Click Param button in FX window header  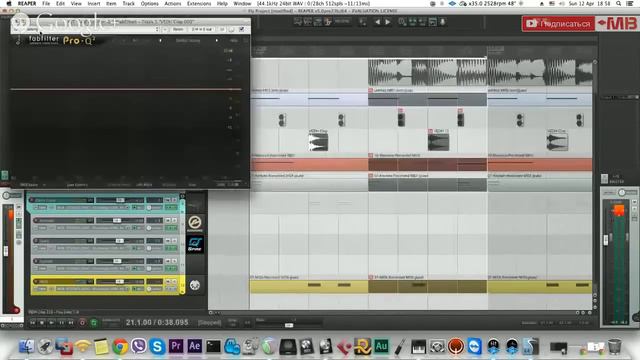178,29
